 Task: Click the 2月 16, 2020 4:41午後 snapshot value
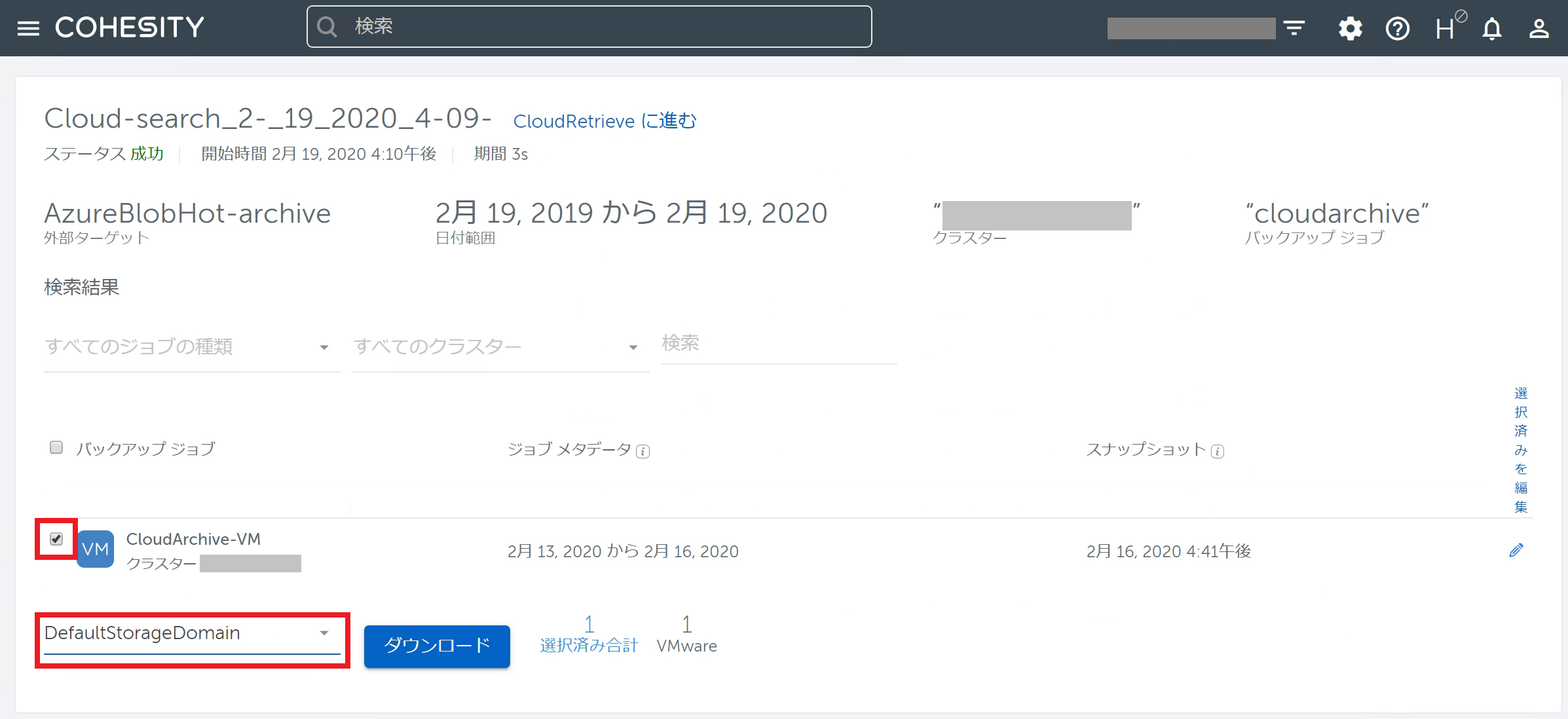(x=1168, y=551)
